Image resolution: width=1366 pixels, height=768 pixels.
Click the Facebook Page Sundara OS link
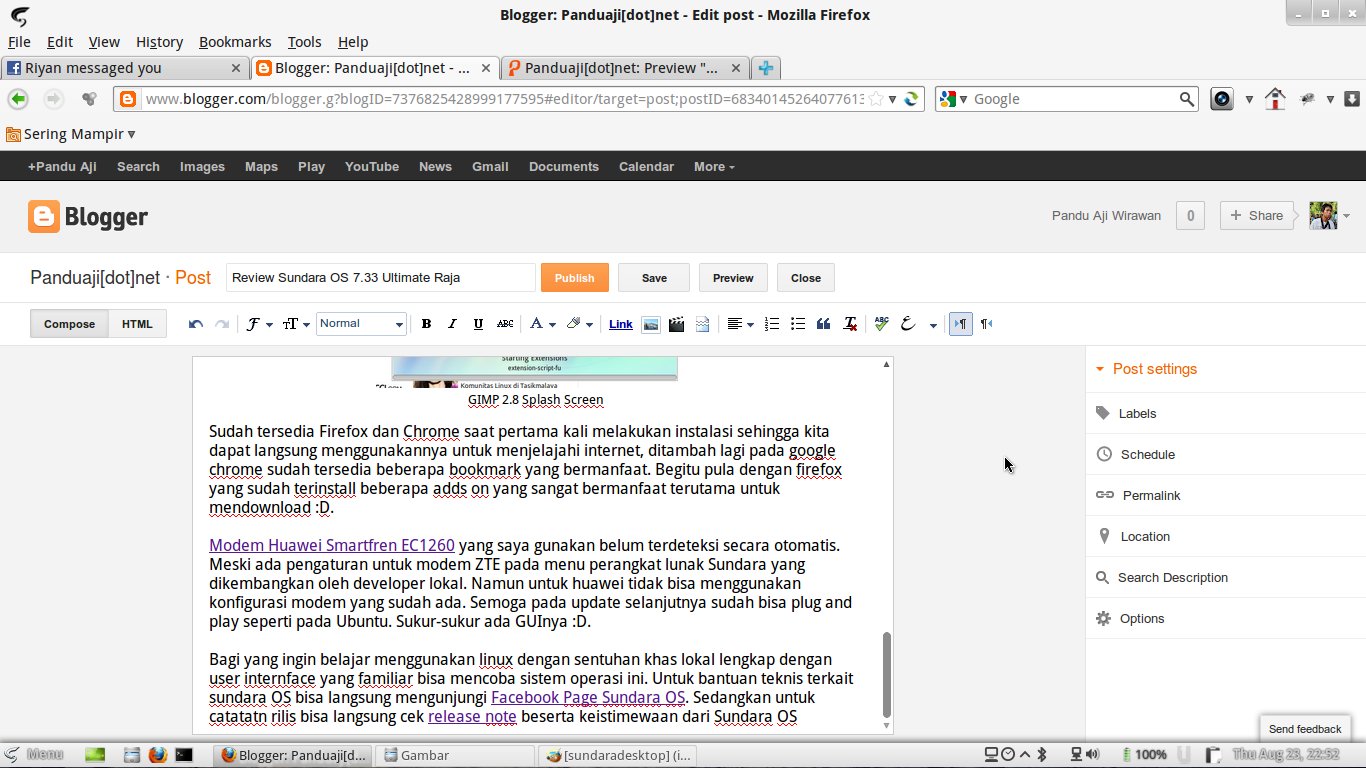(x=588, y=697)
